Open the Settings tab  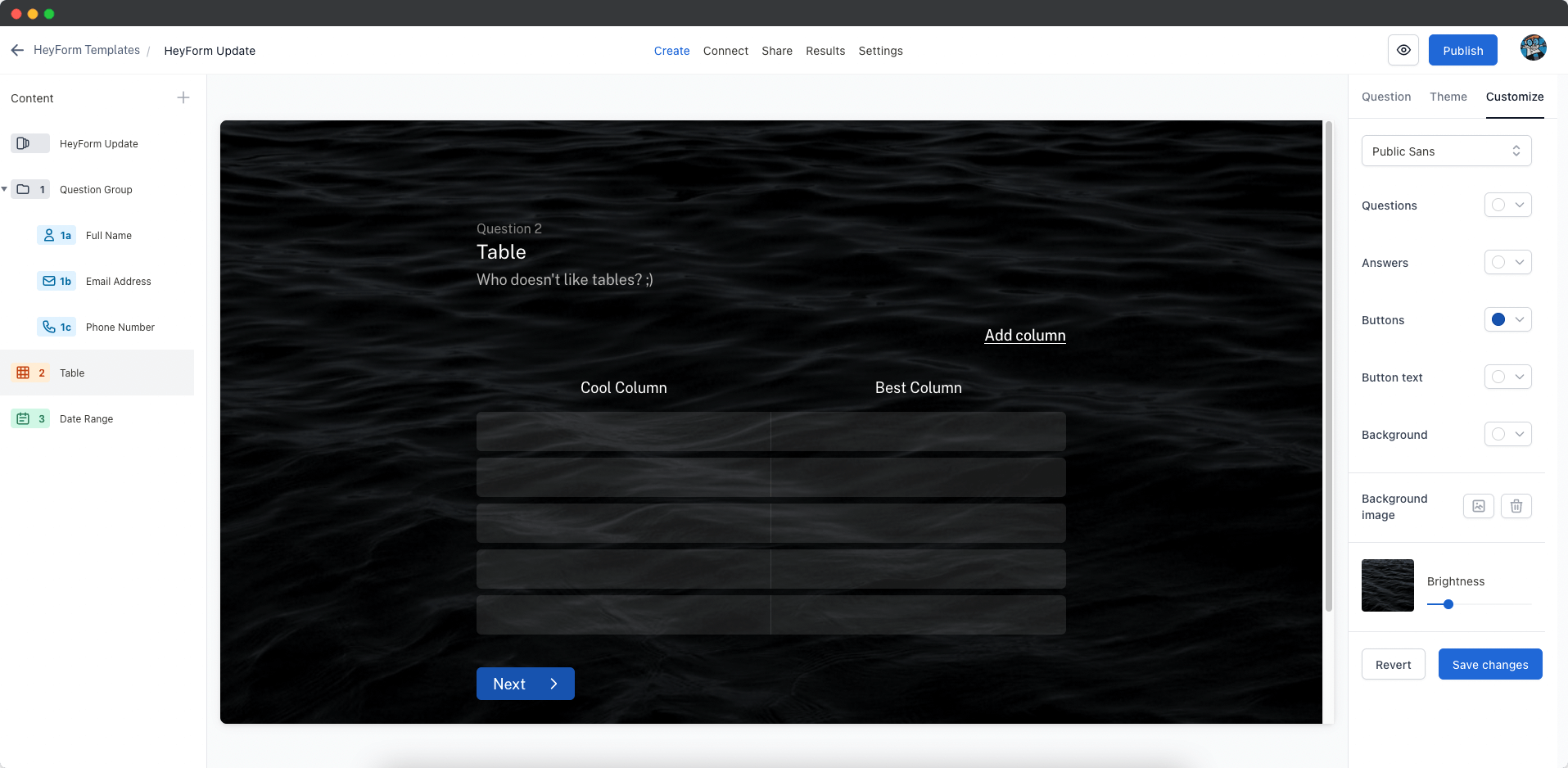[x=880, y=51]
